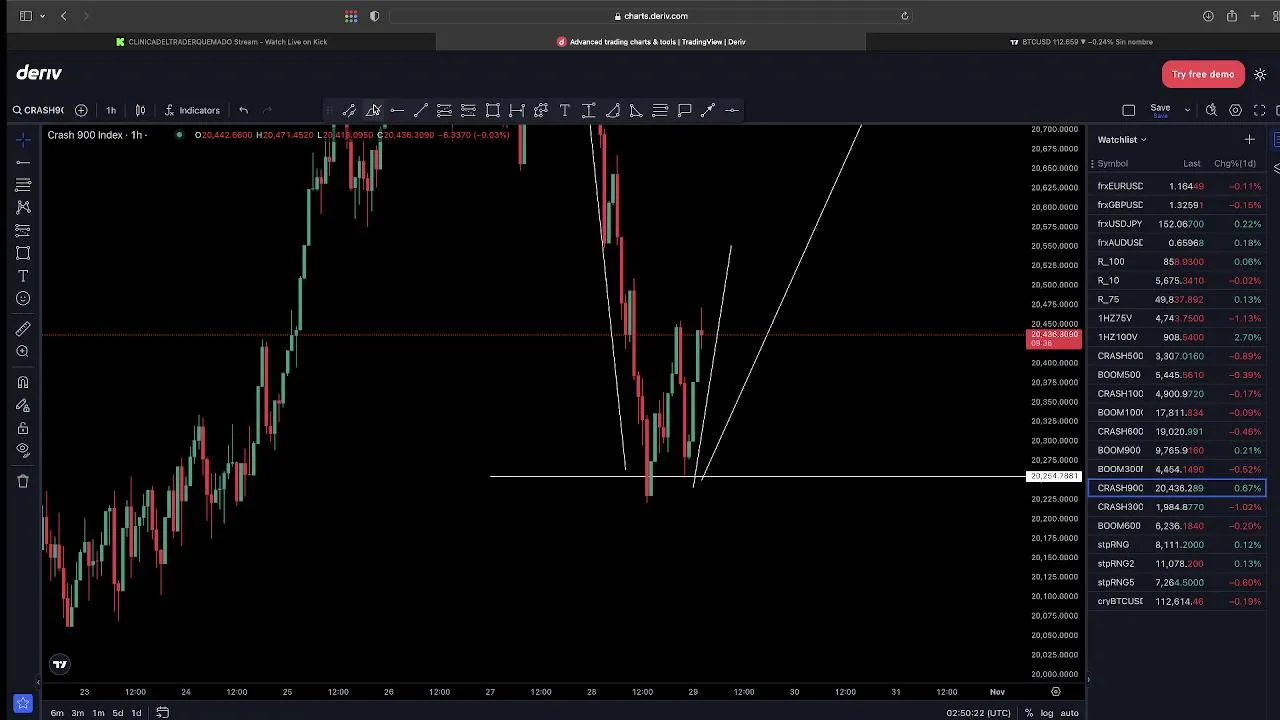Screen dimensions: 1280x720
Task: Click the Deriv logo
Action: [x=39, y=73]
